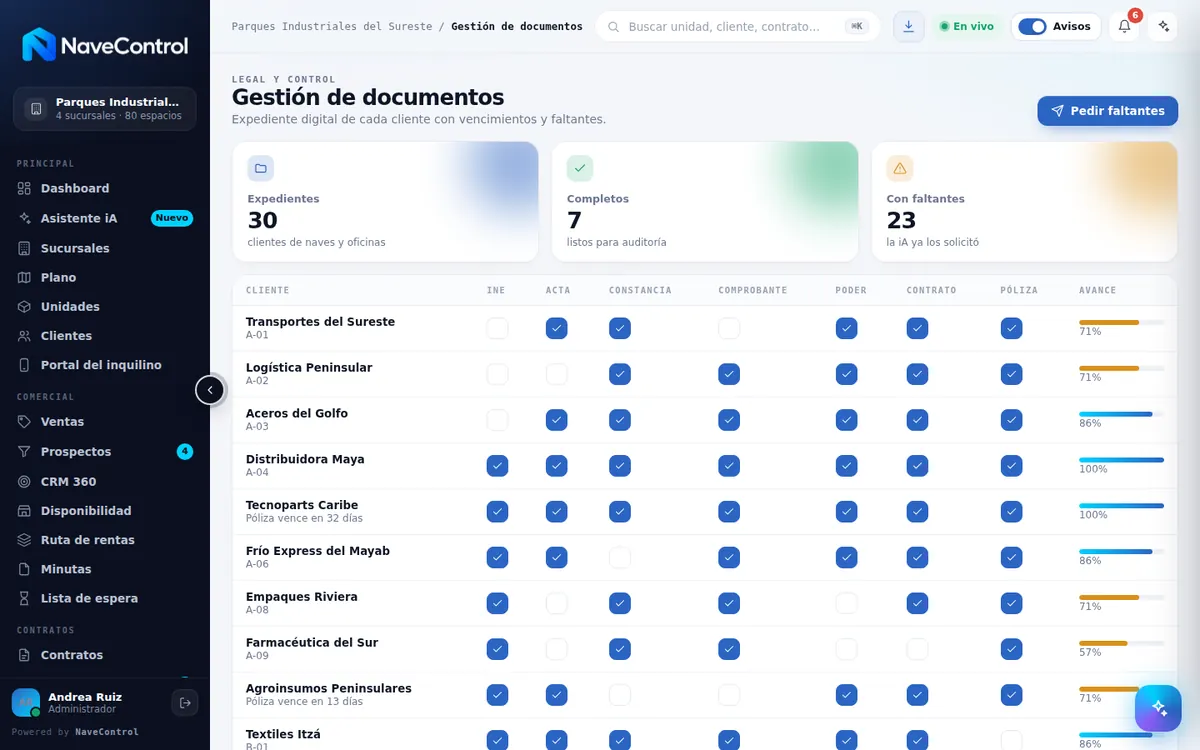
Task: Click Parques Industriales del Sureste breadcrumb
Action: click(x=332, y=27)
